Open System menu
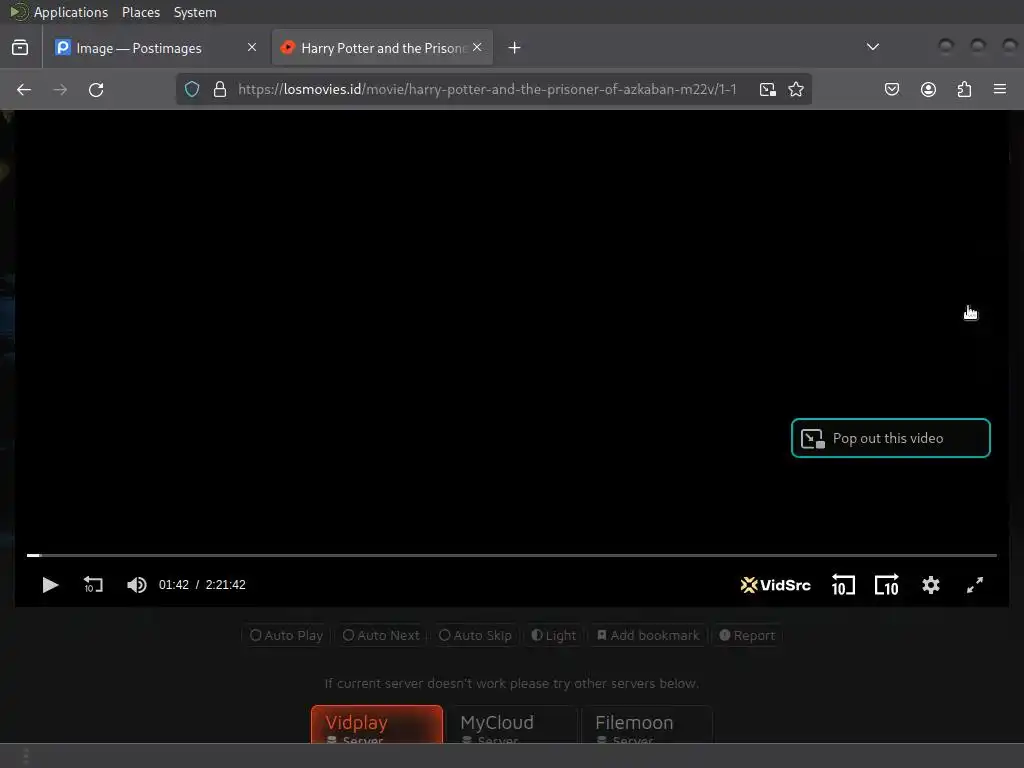Viewport: 1024px width, 768px height. (x=195, y=12)
